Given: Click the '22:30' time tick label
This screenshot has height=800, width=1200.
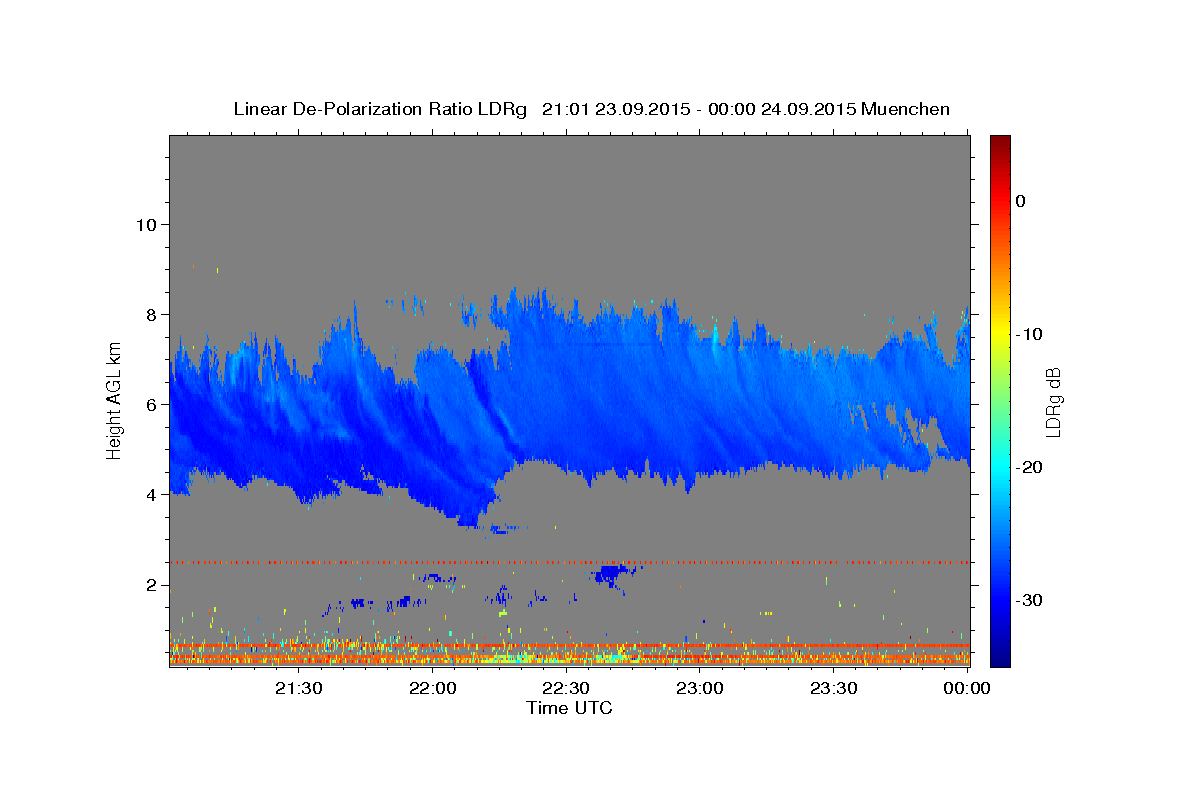Looking at the screenshot, I should coord(566,688).
